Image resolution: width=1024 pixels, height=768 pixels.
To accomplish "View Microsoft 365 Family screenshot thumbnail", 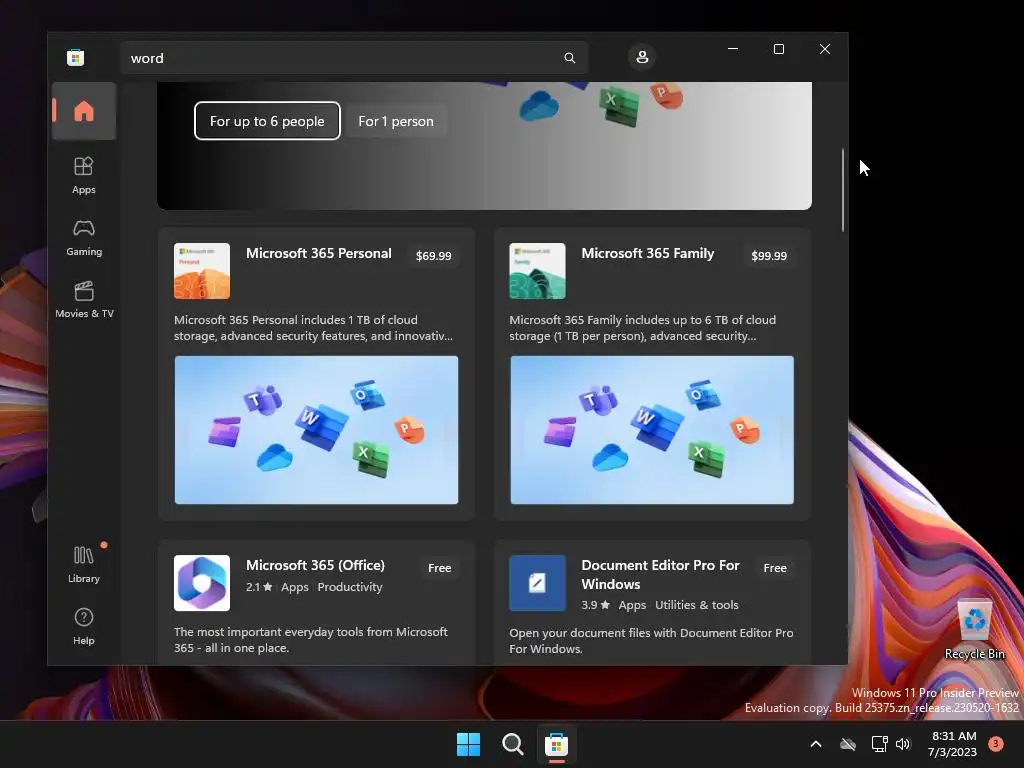I will coord(652,430).
